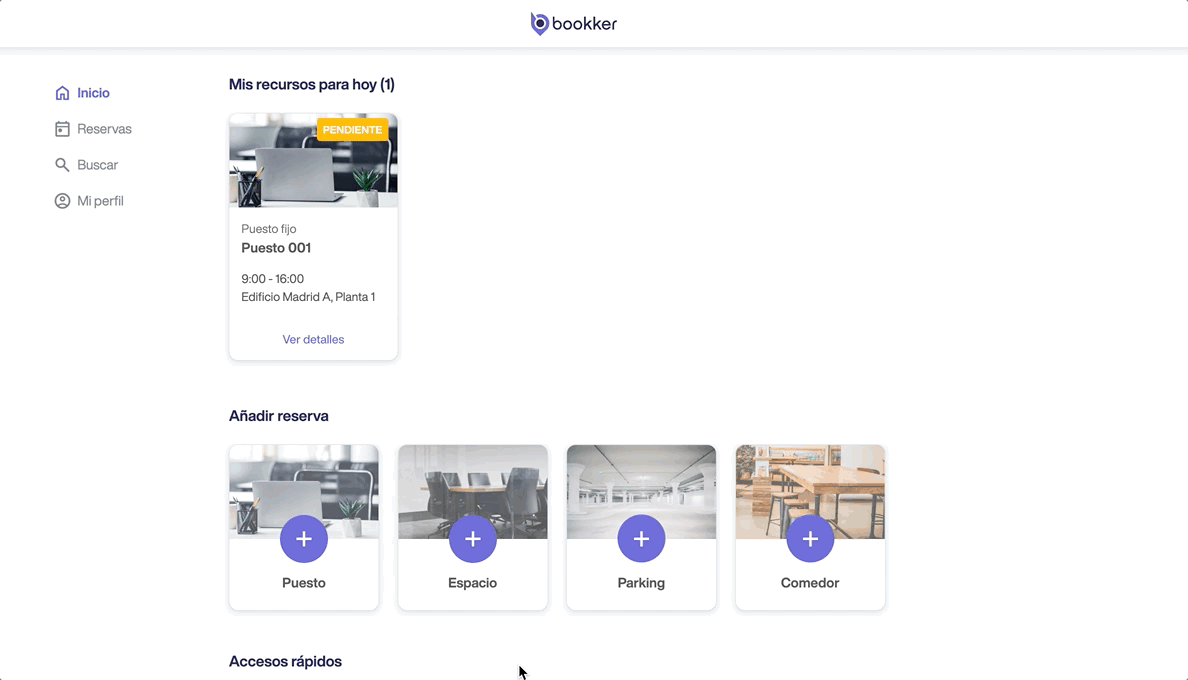
Task: Select Buscar in the sidebar
Action: 98,165
